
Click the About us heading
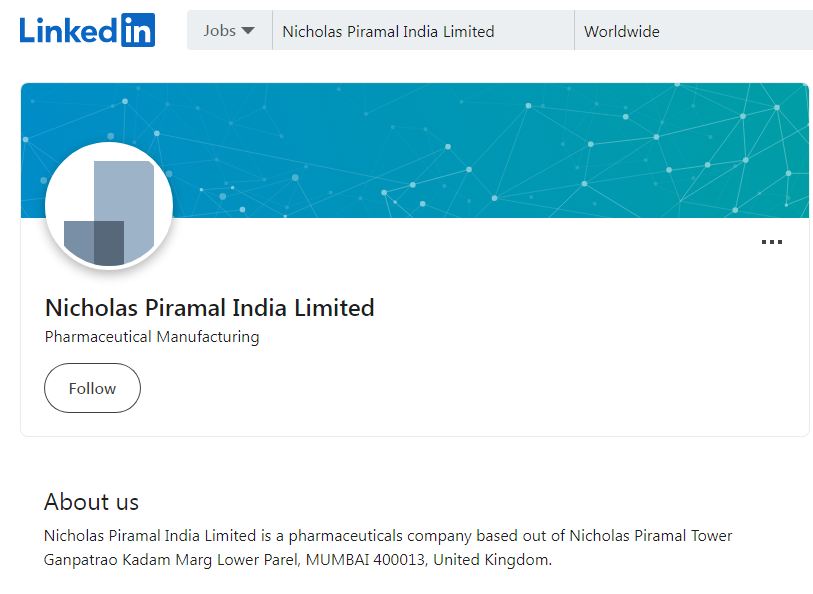click(x=91, y=502)
